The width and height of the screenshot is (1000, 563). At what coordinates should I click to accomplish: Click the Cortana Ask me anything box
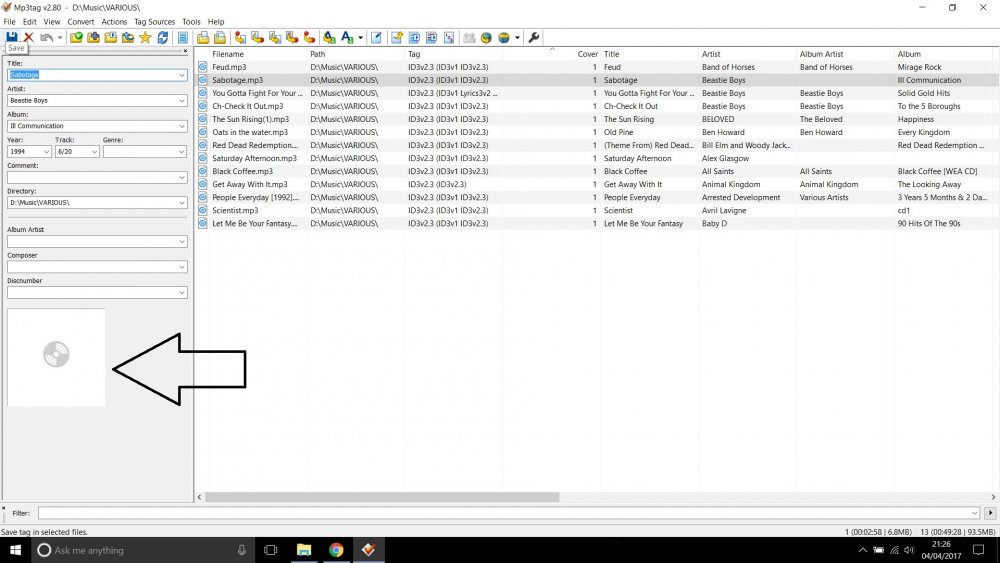tap(142, 550)
